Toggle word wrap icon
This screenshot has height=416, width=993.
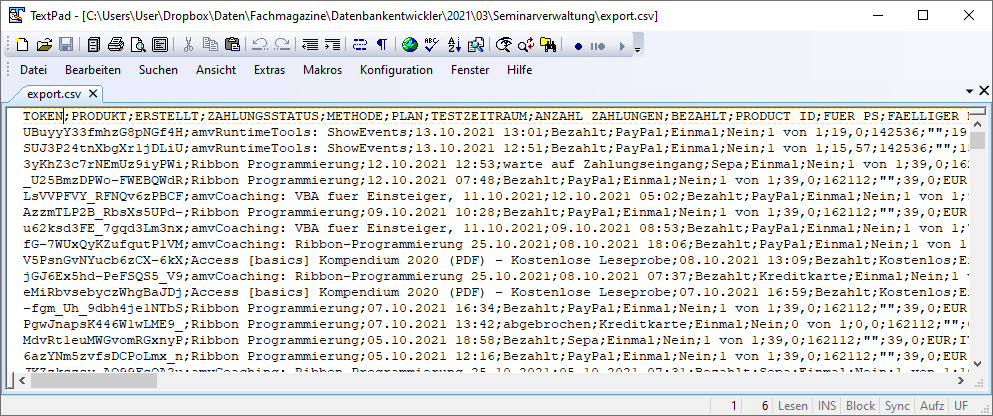point(360,45)
